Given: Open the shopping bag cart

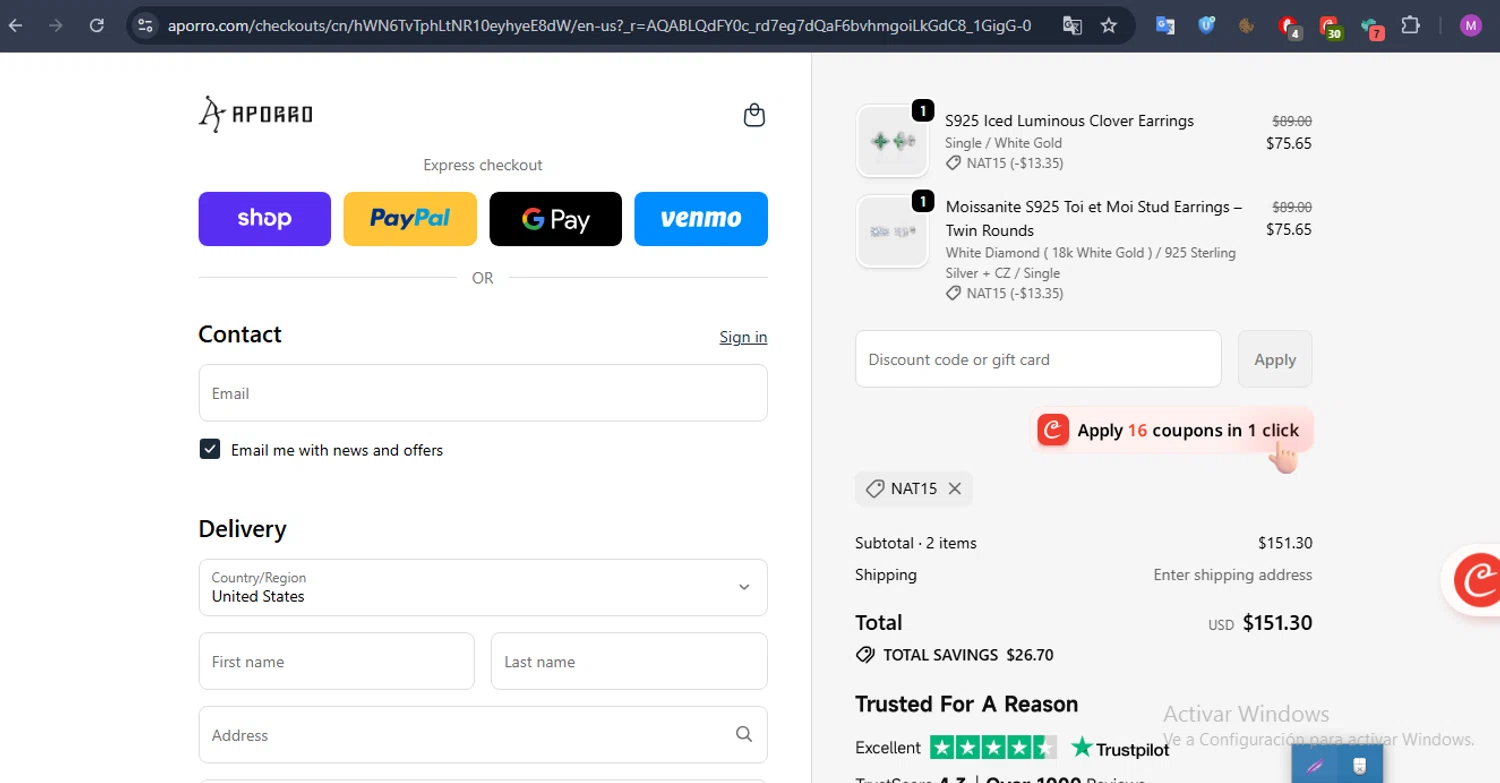Looking at the screenshot, I should coord(755,115).
